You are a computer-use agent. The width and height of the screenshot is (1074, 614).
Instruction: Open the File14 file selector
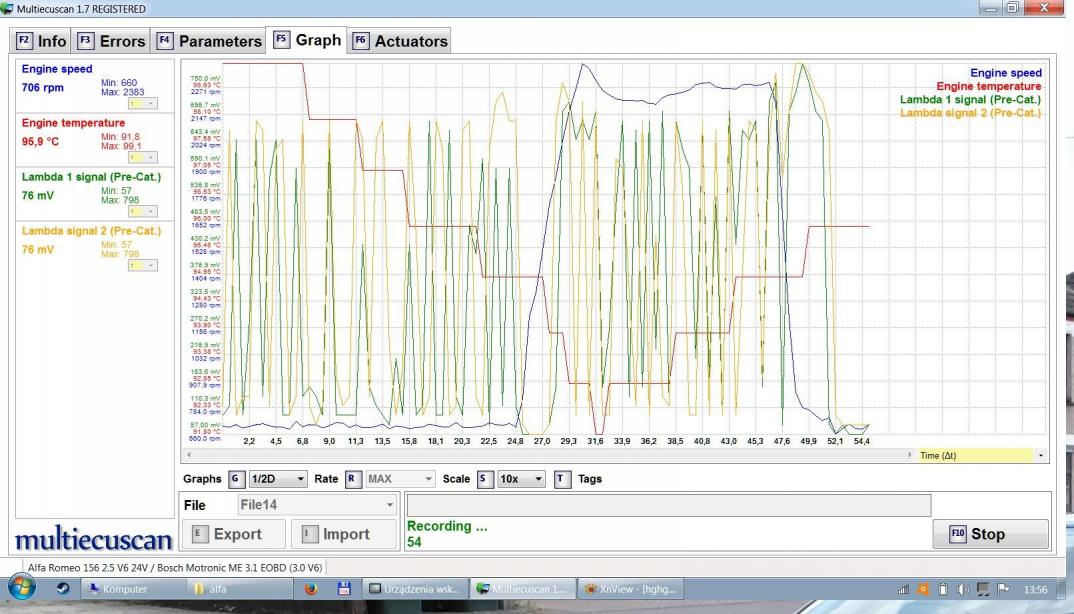pos(317,506)
